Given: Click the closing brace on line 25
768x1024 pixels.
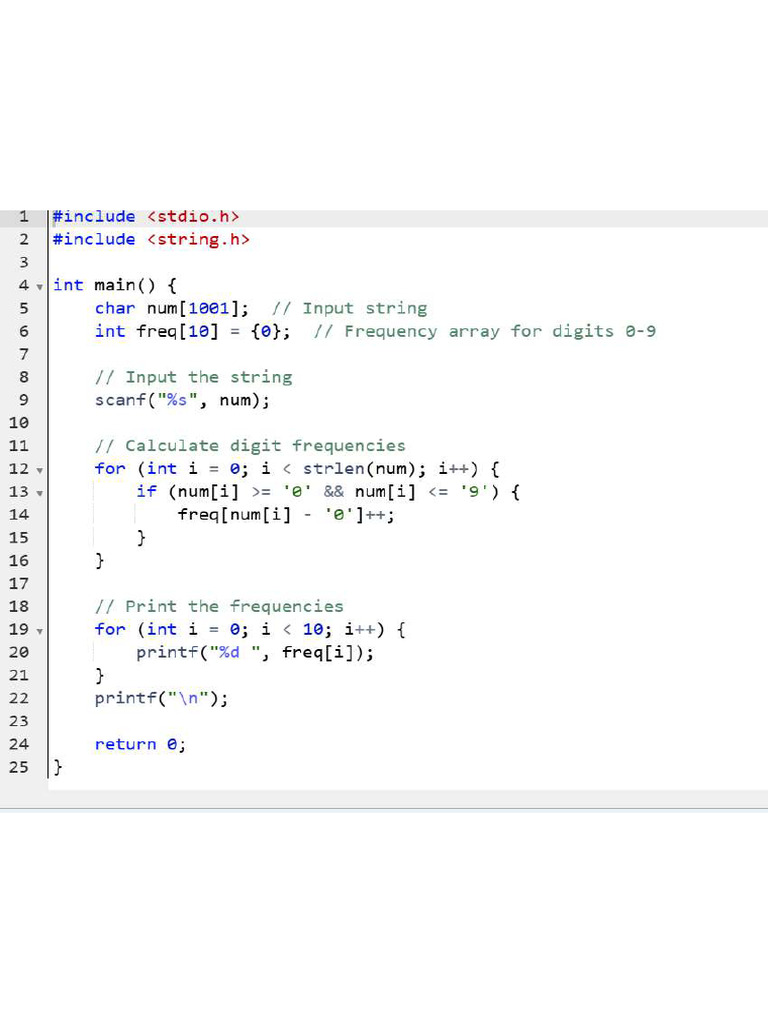Looking at the screenshot, I should (57, 767).
